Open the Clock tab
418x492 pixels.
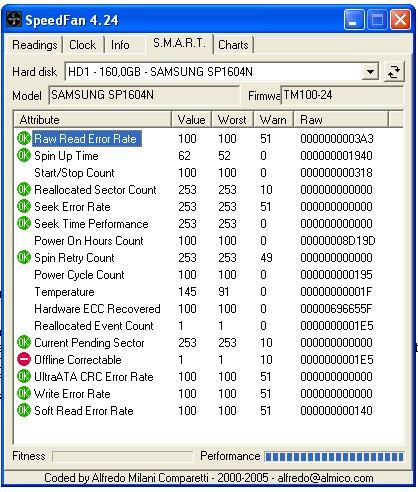[83, 45]
